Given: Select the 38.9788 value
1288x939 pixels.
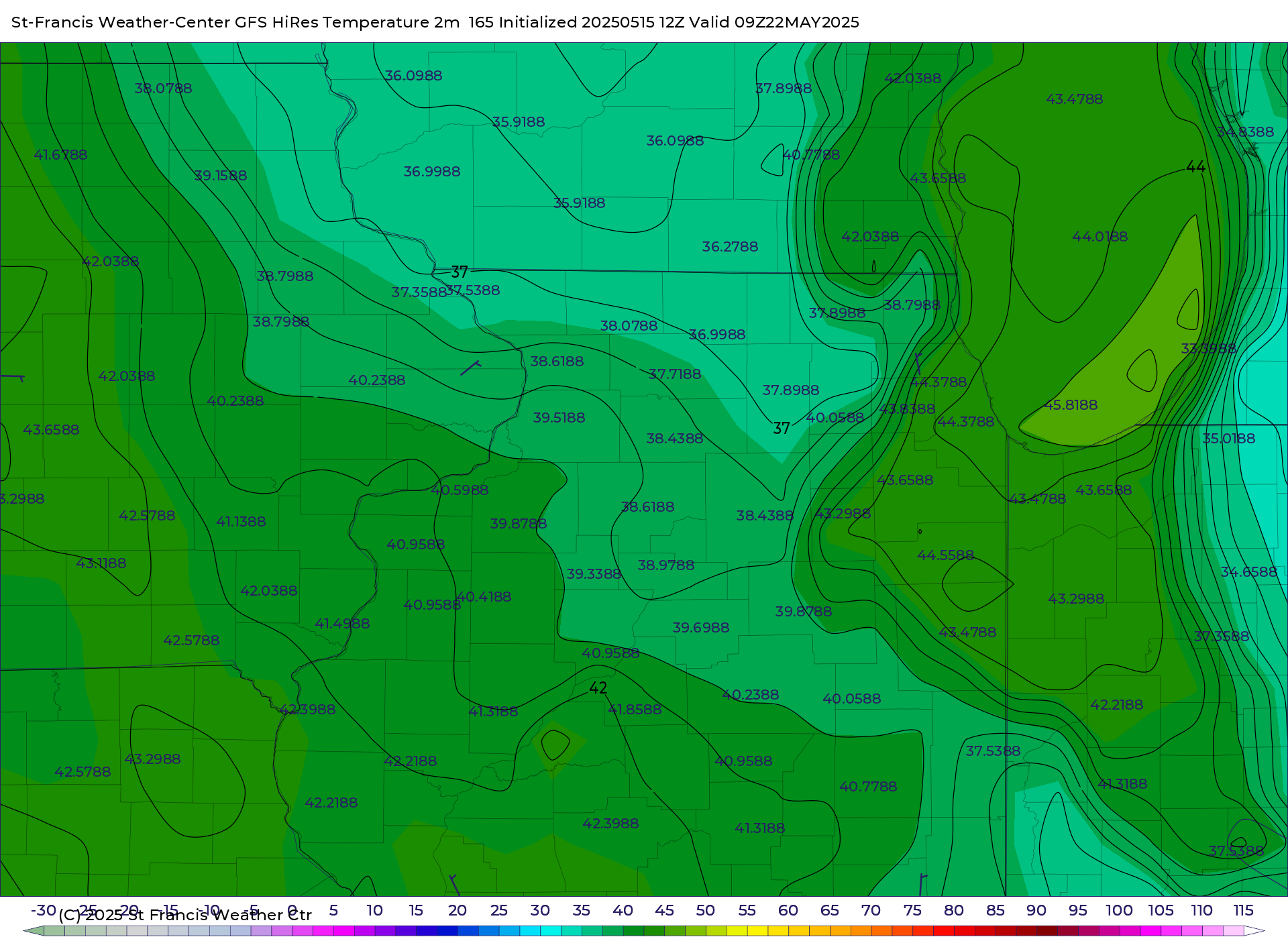Looking at the screenshot, I should (x=666, y=565).
